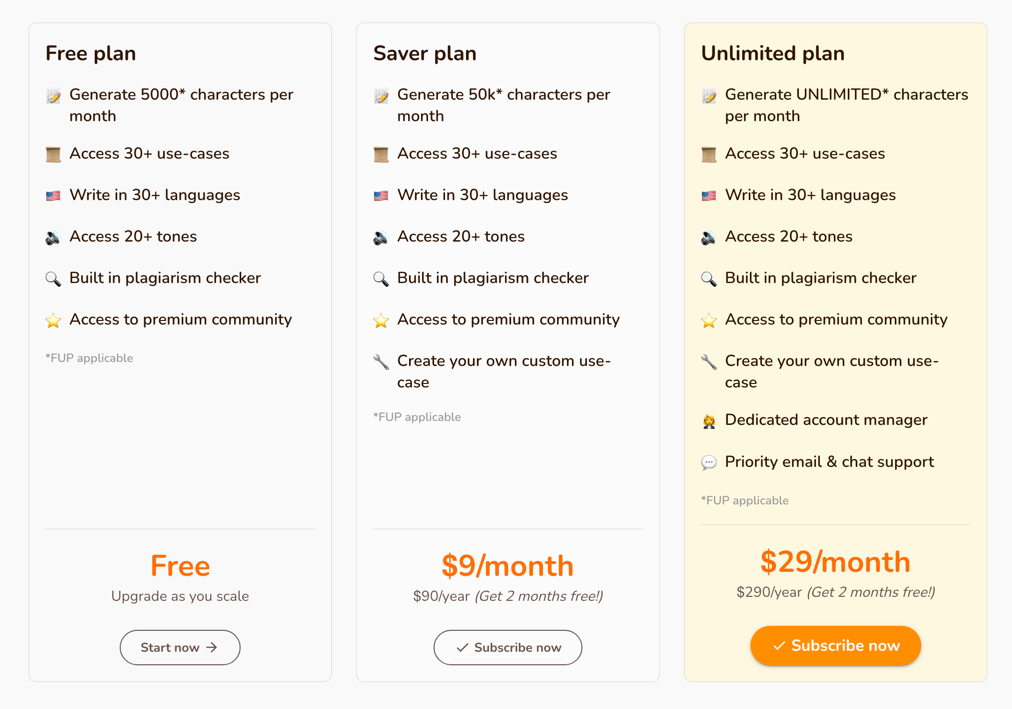The height and width of the screenshot is (709, 1012).
Task: Click the memo icon in the Free plan
Action: 53,96
